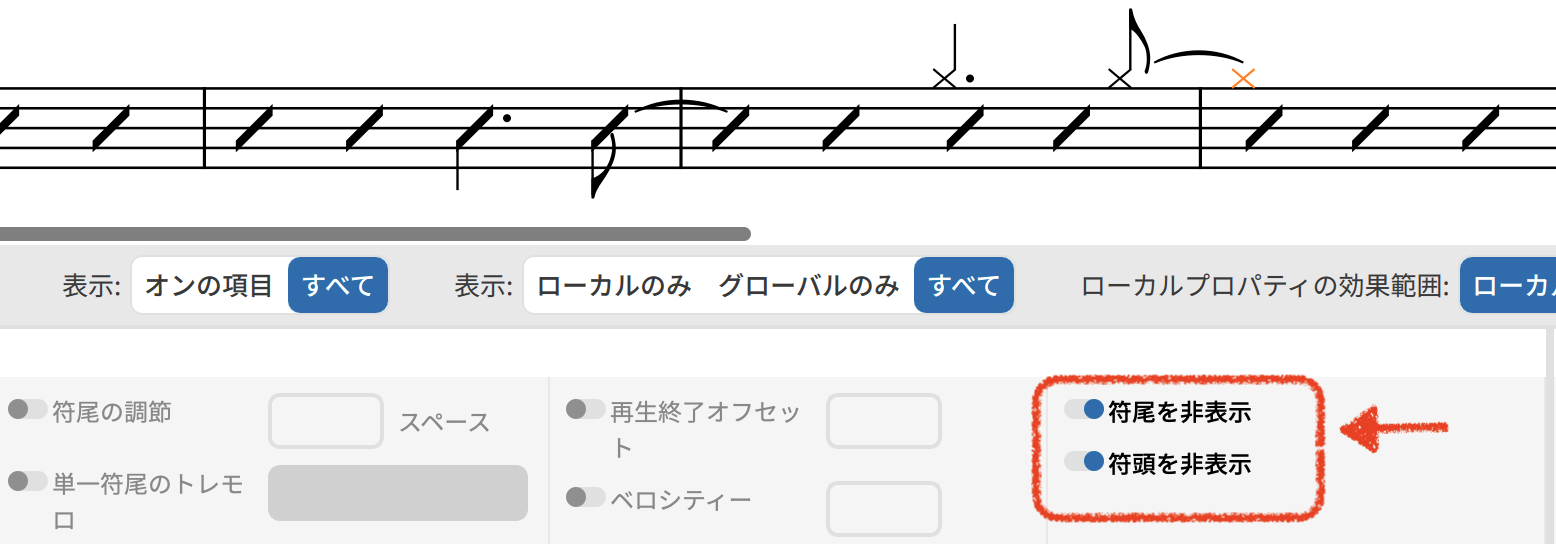1556x544 pixels.
Task: Click the horizontal score scrollbar
Action: 375,234
